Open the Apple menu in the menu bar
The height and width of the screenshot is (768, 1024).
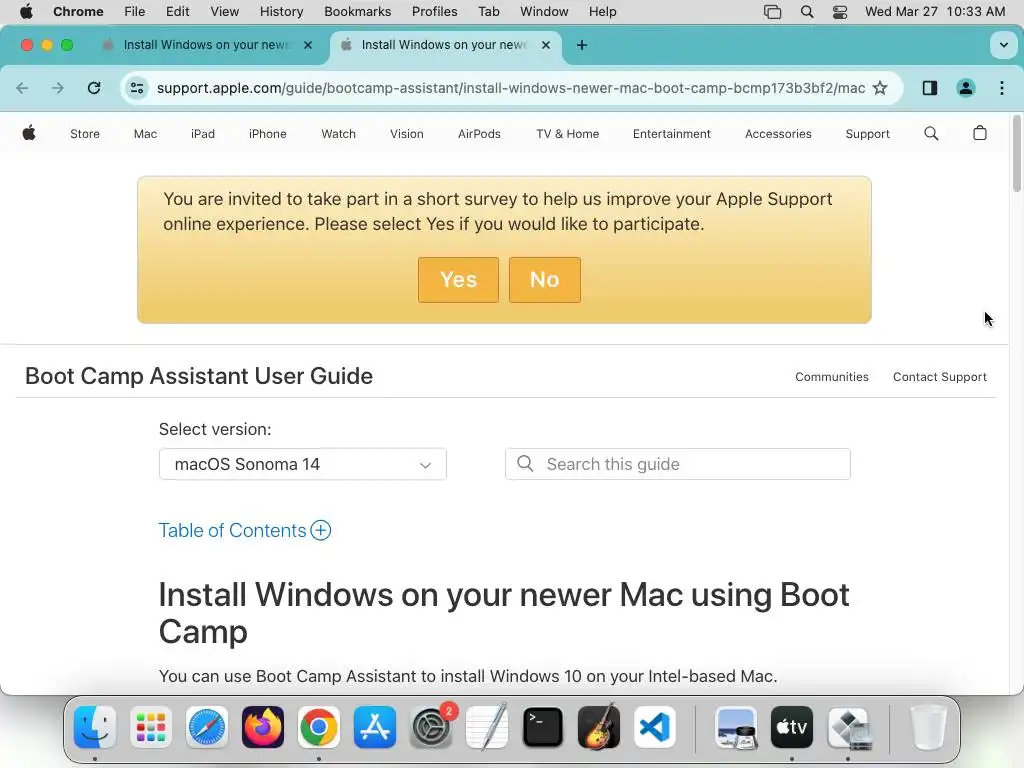point(26,12)
